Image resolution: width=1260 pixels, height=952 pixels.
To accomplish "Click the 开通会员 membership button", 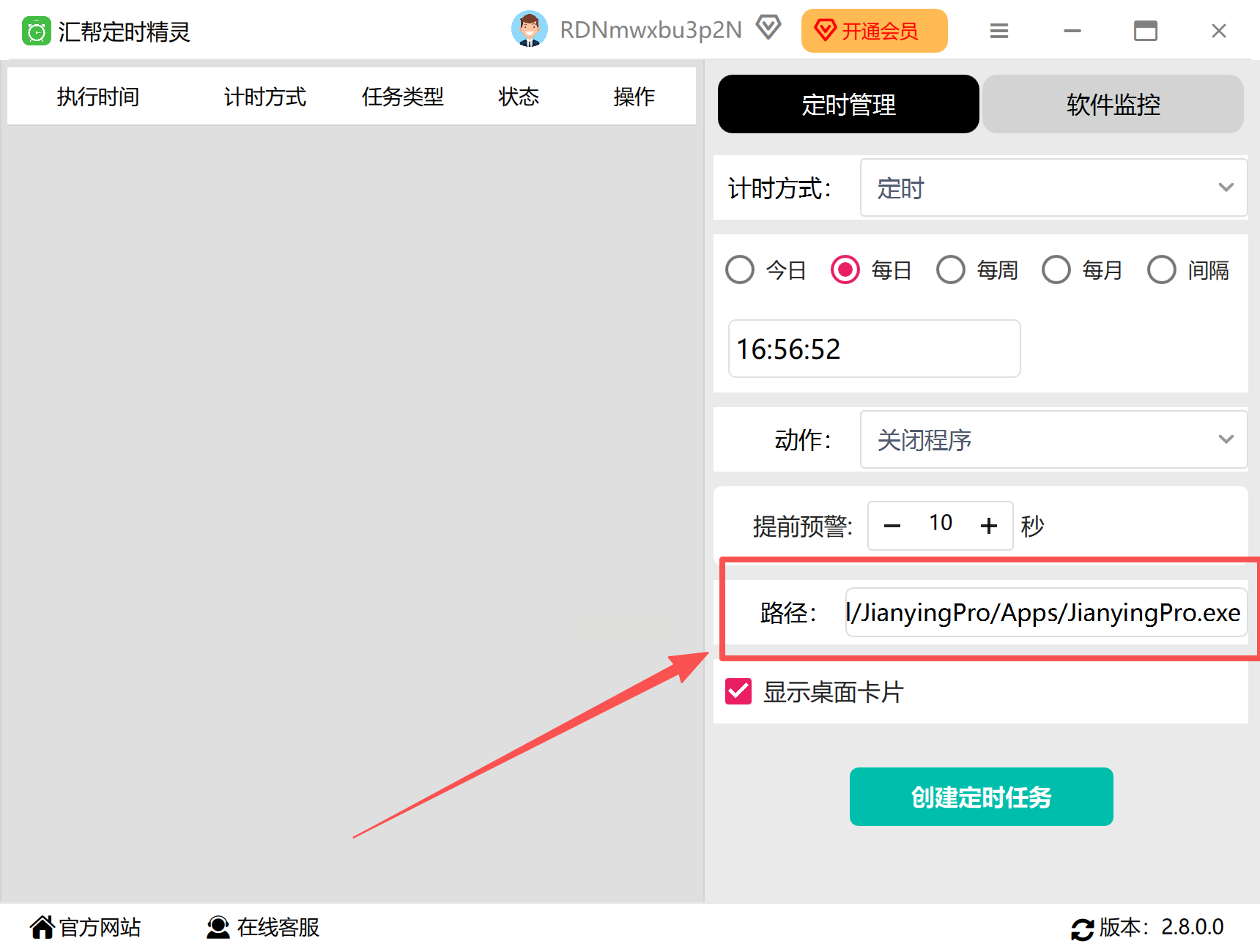I will click(x=875, y=31).
